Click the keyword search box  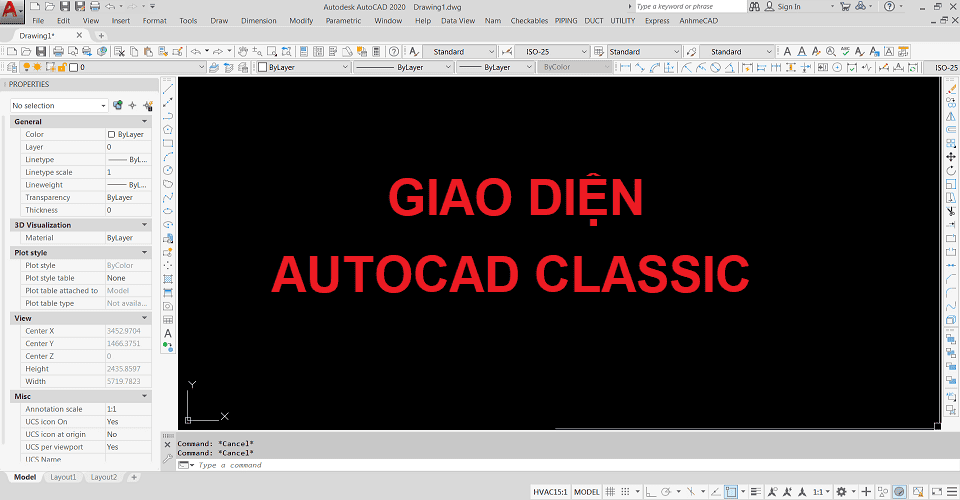pyautogui.click(x=690, y=7)
